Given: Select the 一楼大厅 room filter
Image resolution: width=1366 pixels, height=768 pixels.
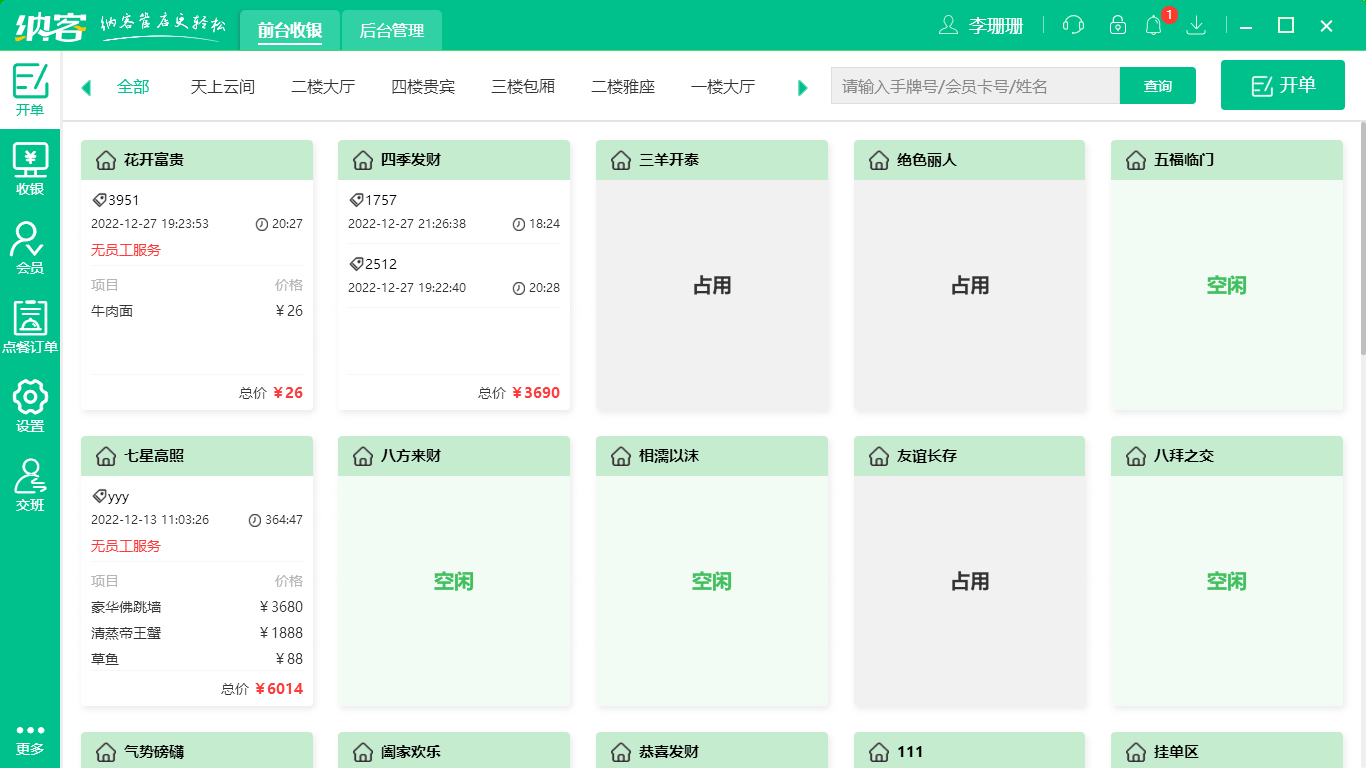Looking at the screenshot, I should click(723, 87).
